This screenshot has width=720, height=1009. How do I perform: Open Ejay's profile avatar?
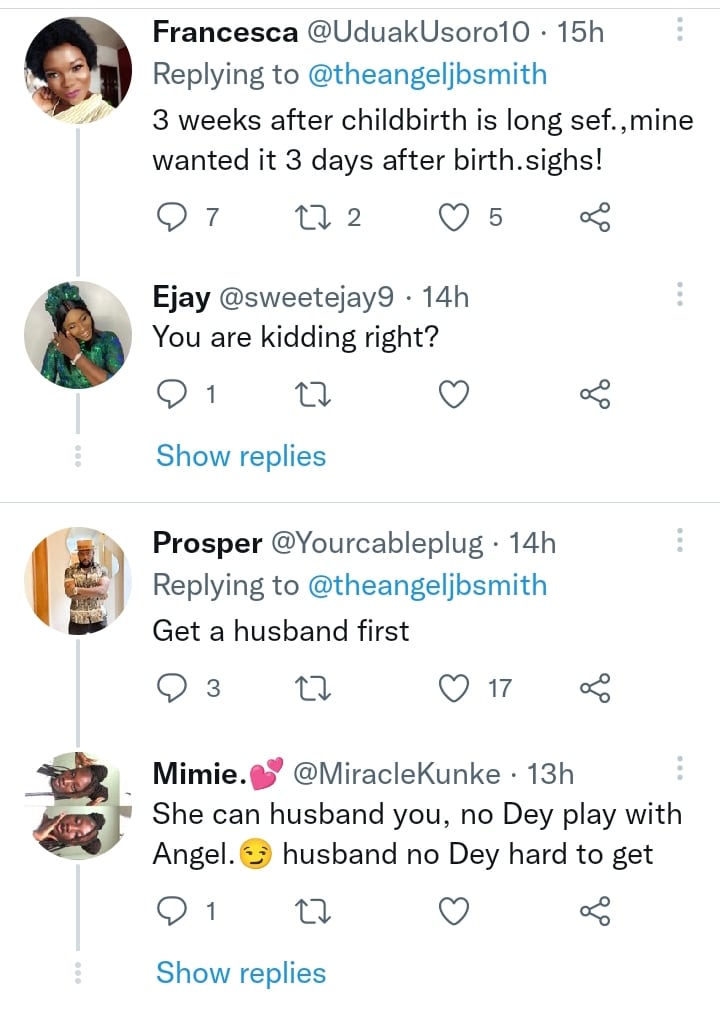78,335
